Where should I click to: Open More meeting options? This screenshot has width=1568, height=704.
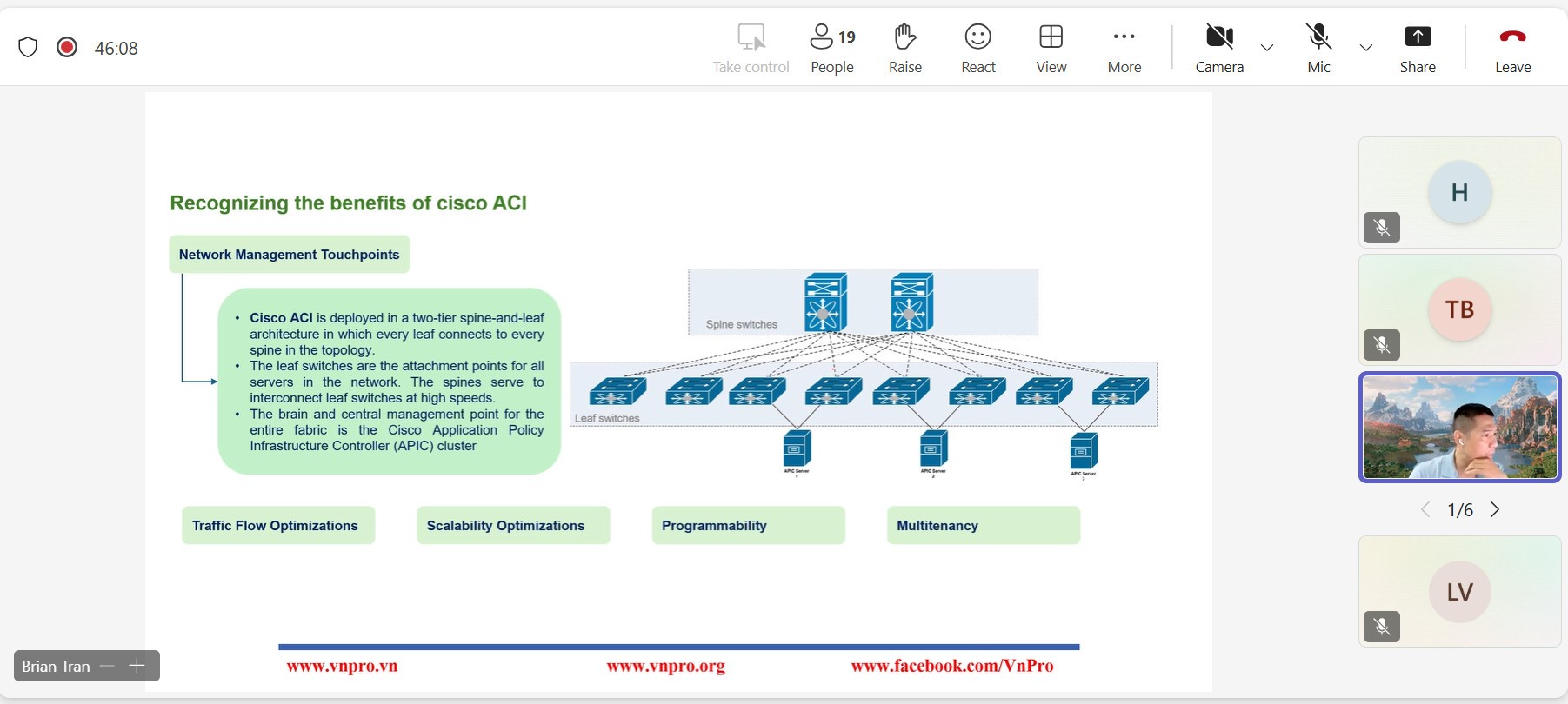tap(1124, 48)
